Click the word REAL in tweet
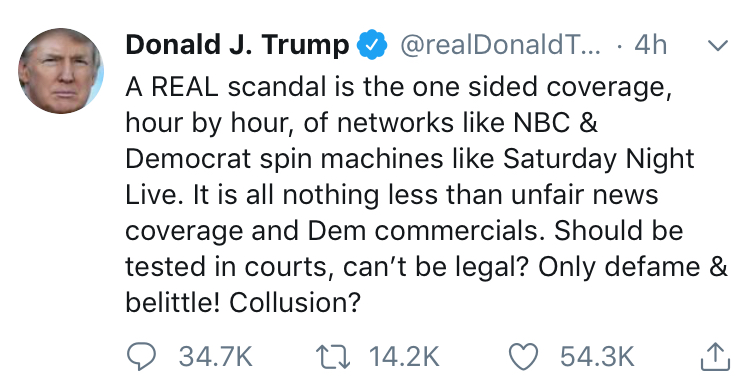 click(185, 87)
